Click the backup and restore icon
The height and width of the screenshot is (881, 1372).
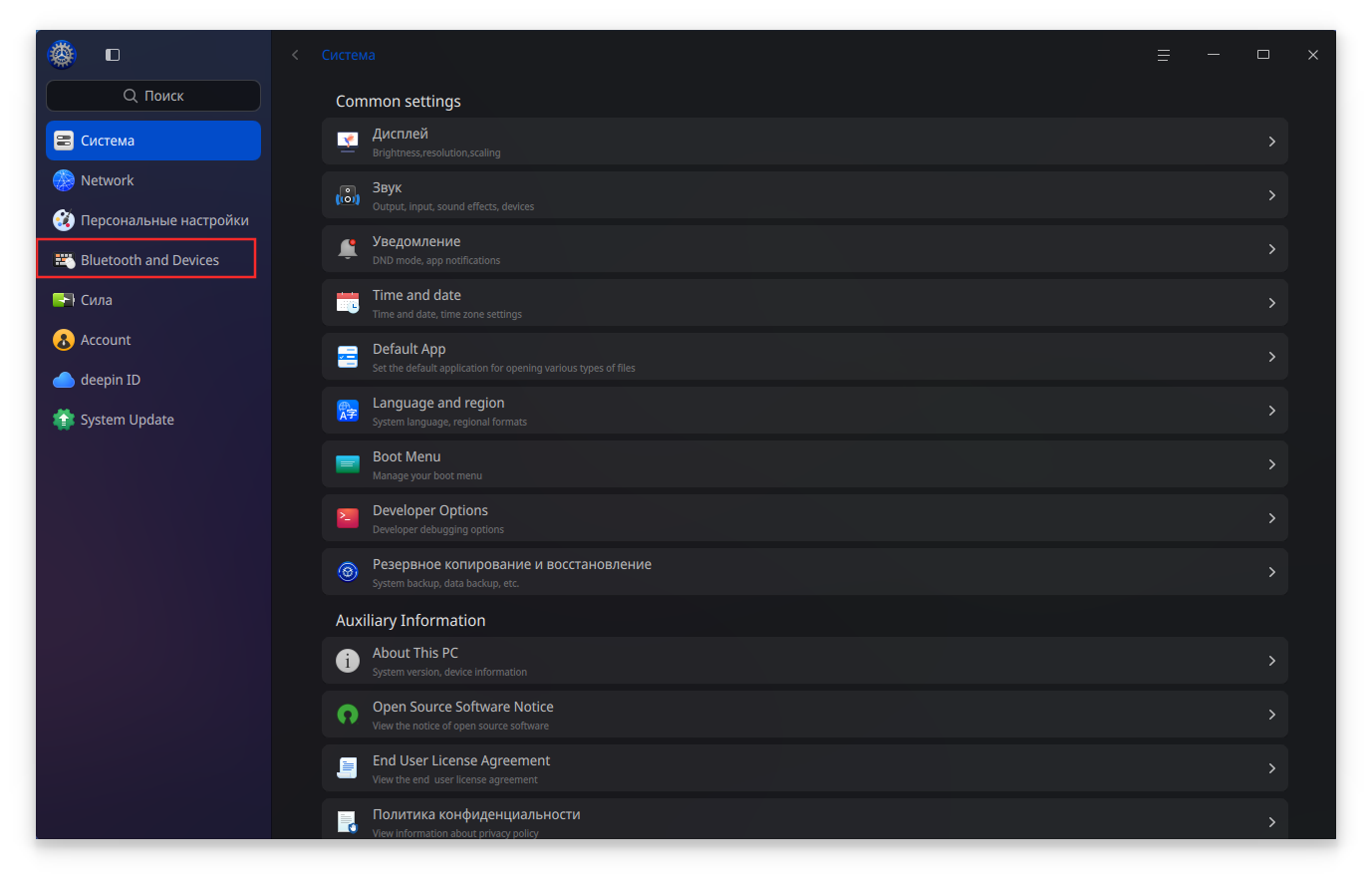pos(348,572)
